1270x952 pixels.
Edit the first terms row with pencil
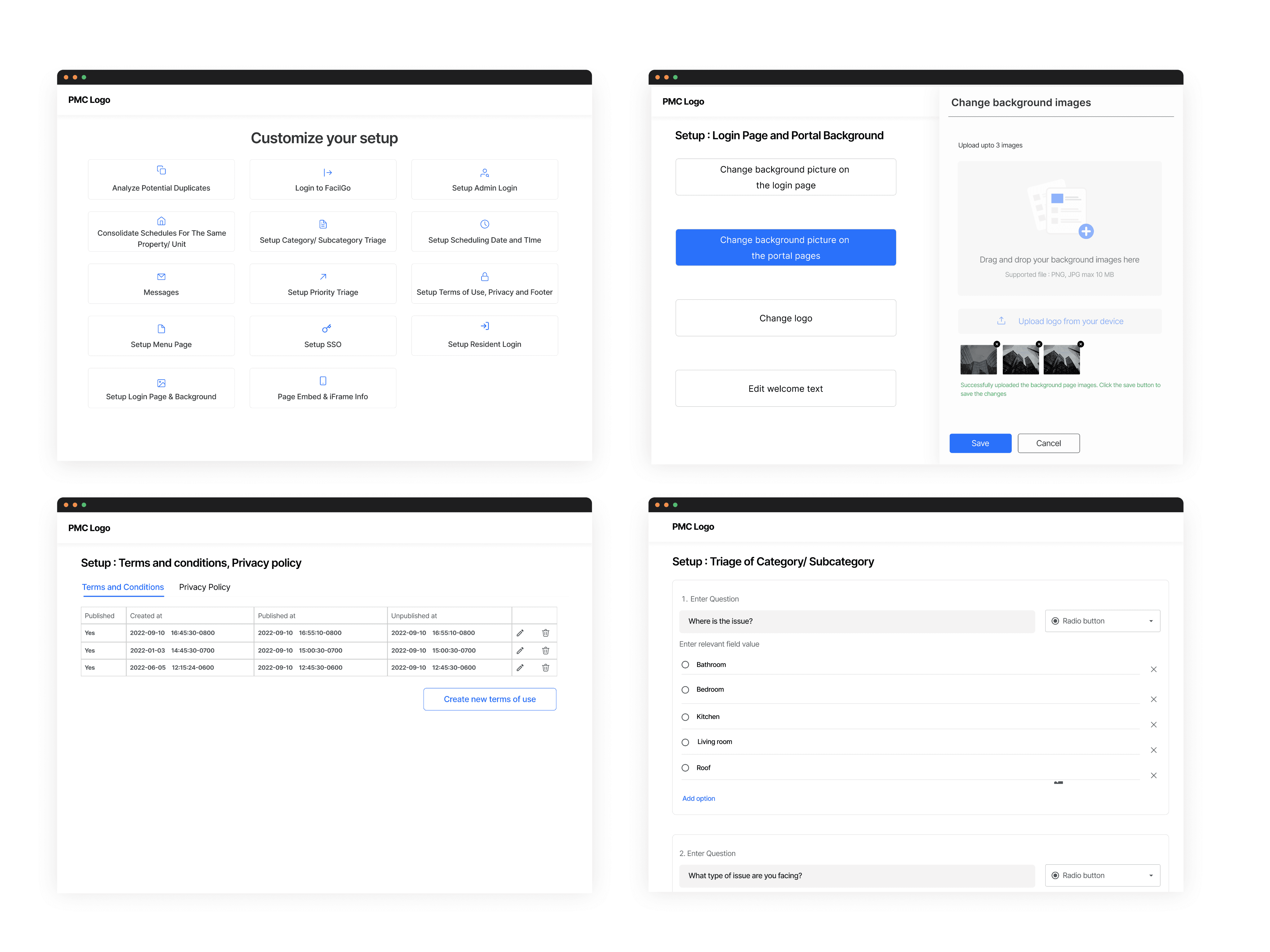coord(520,633)
